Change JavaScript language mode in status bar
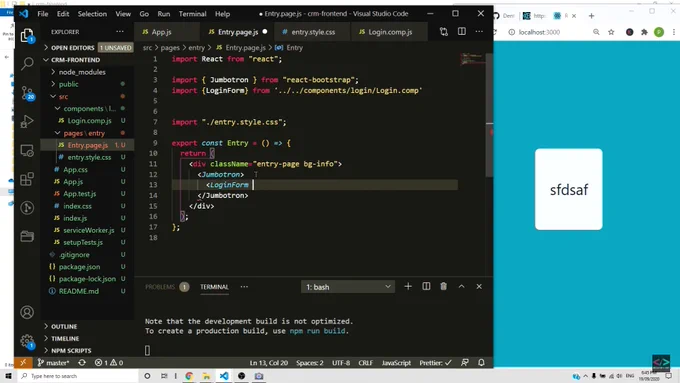680x383 pixels. (x=396, y=363)
